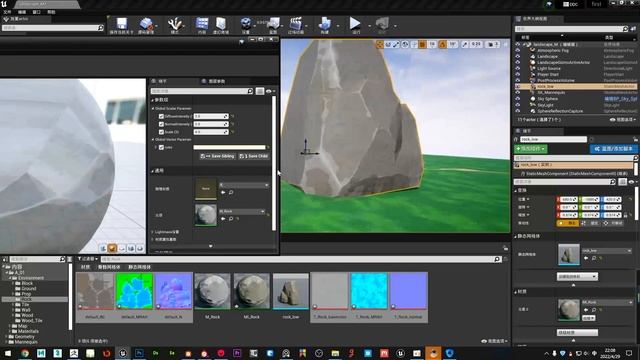This screenshot has width=640, height=360.
Task: Click the Play button in the toolbar
Action: pos(355,23)
